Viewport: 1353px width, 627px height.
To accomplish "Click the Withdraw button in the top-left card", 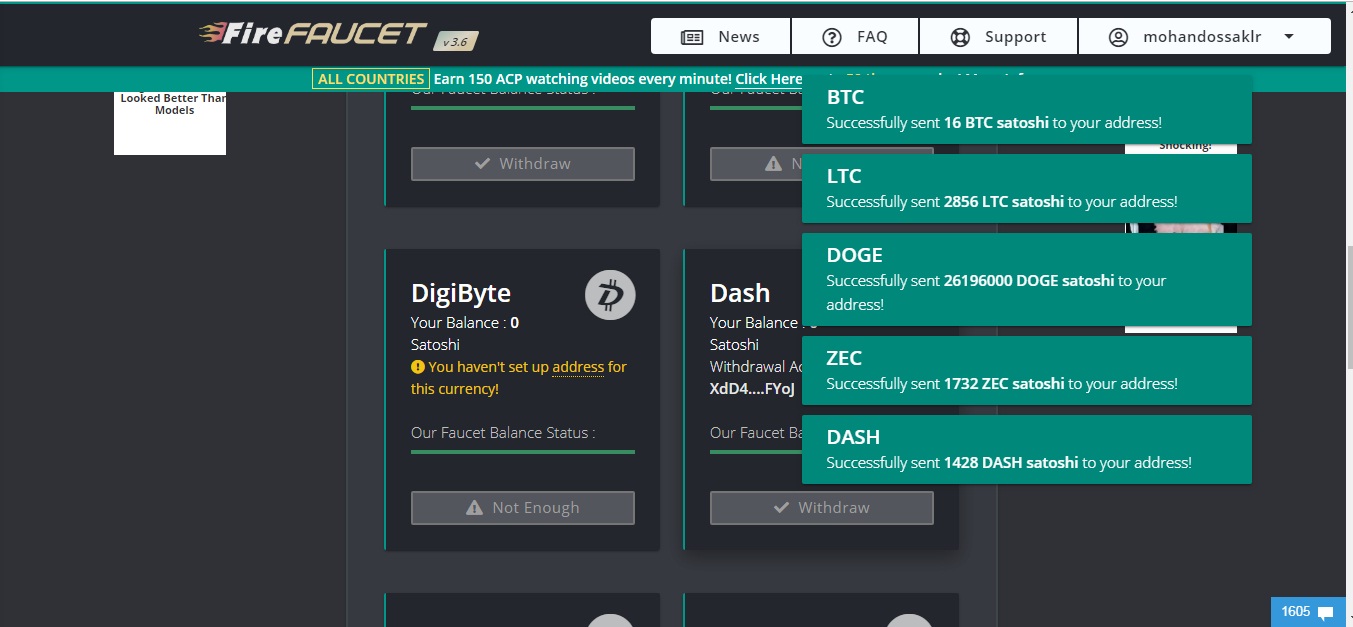I will [x=523, y=164].
